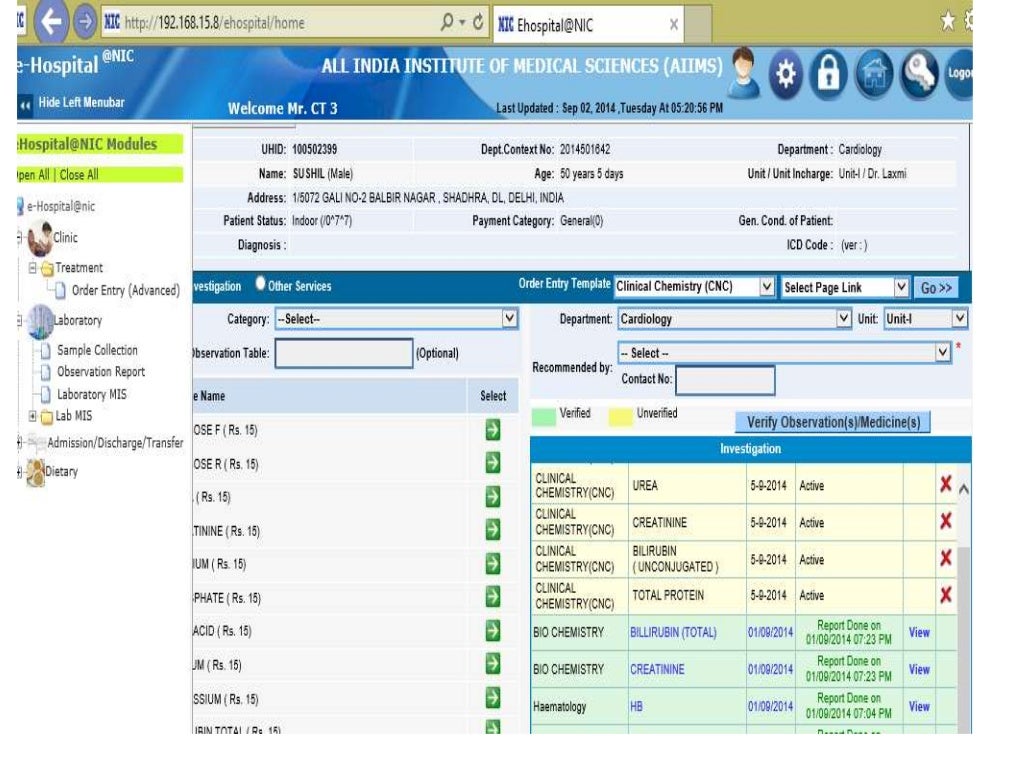
Task: Remove CREATININE investigation with red X
Action: point(945,521)
